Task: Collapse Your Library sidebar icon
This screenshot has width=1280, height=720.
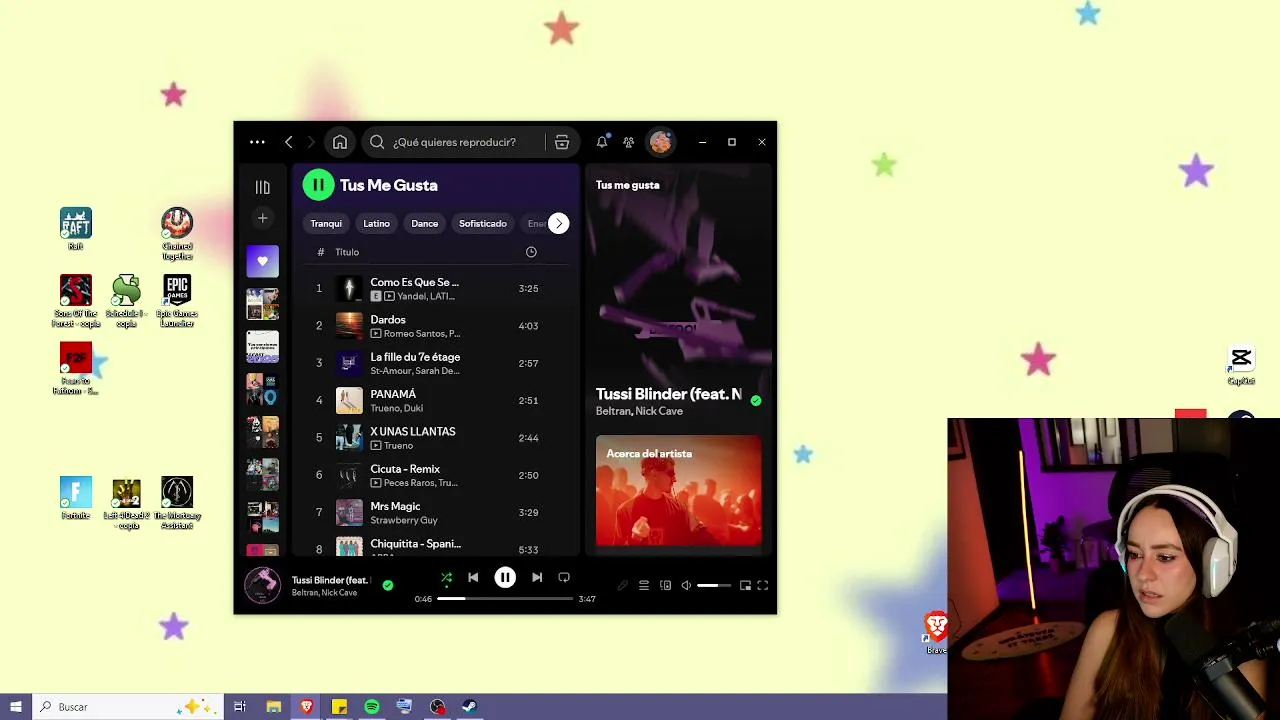Action: 263,187
